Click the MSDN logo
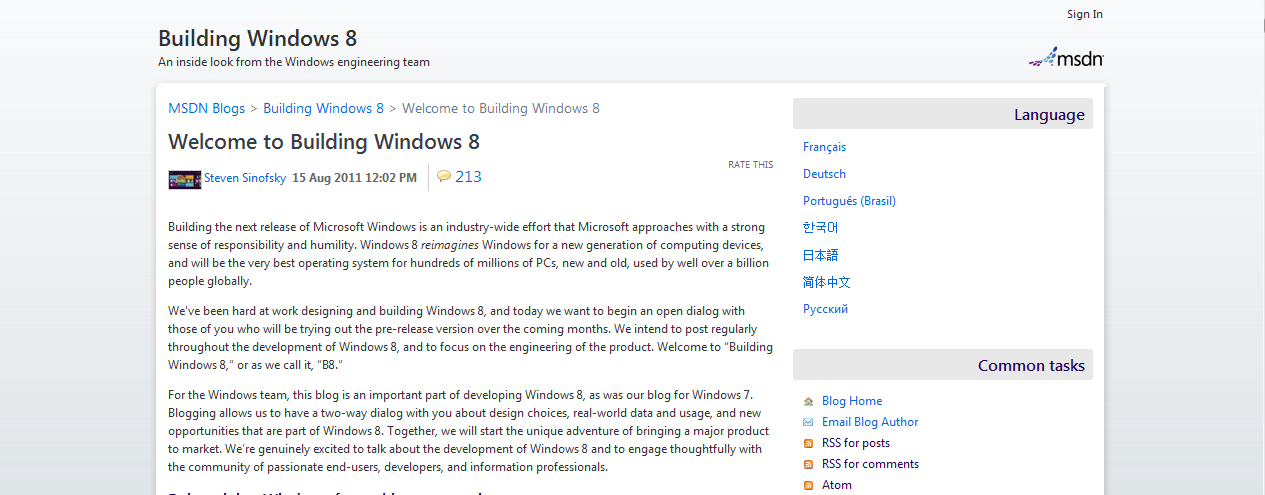The width and height of the screenshot is (1265, 495). pyautogui.click(x=1066, y=57)
